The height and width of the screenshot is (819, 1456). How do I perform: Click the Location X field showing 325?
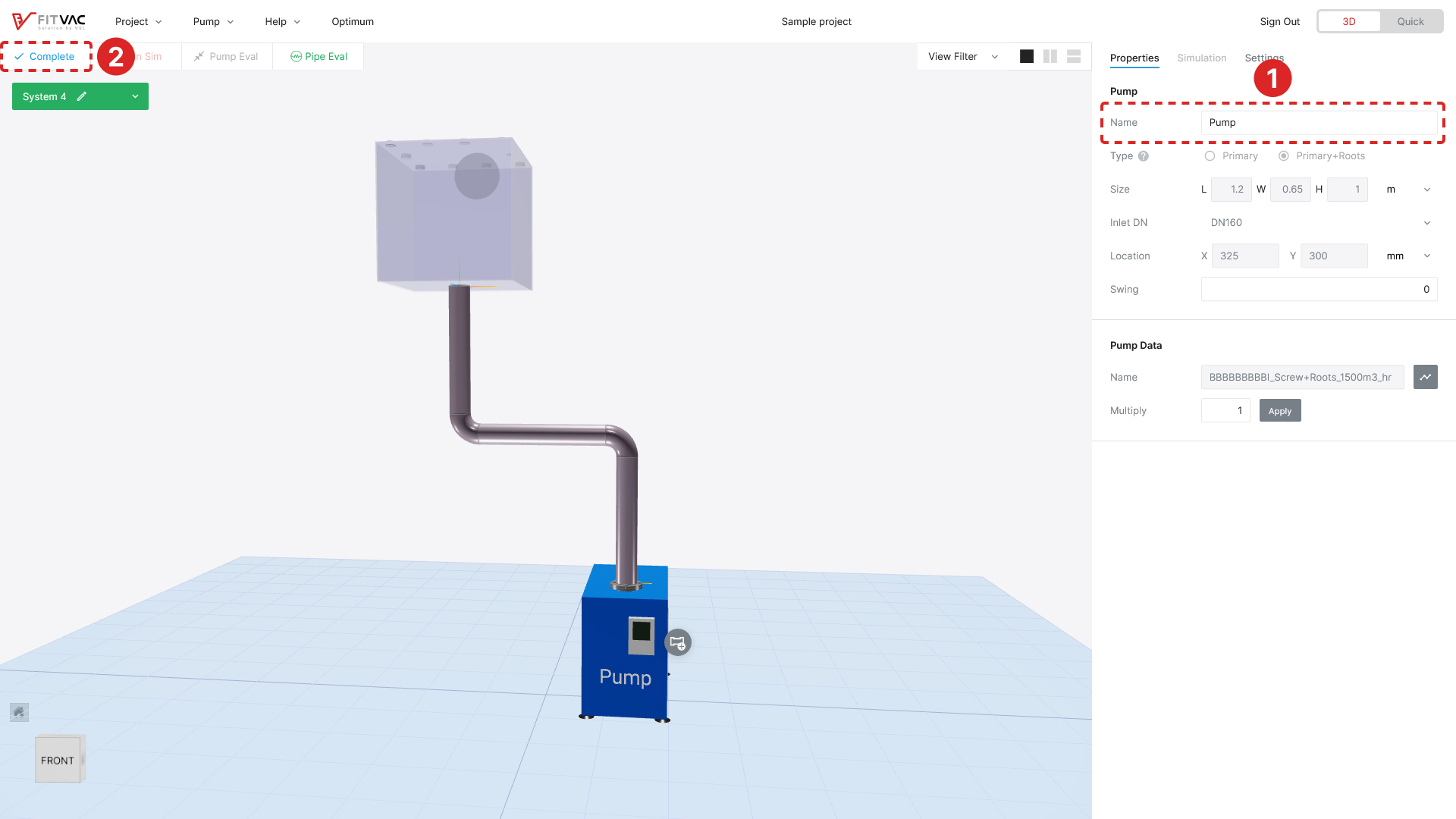(1245, 256)
